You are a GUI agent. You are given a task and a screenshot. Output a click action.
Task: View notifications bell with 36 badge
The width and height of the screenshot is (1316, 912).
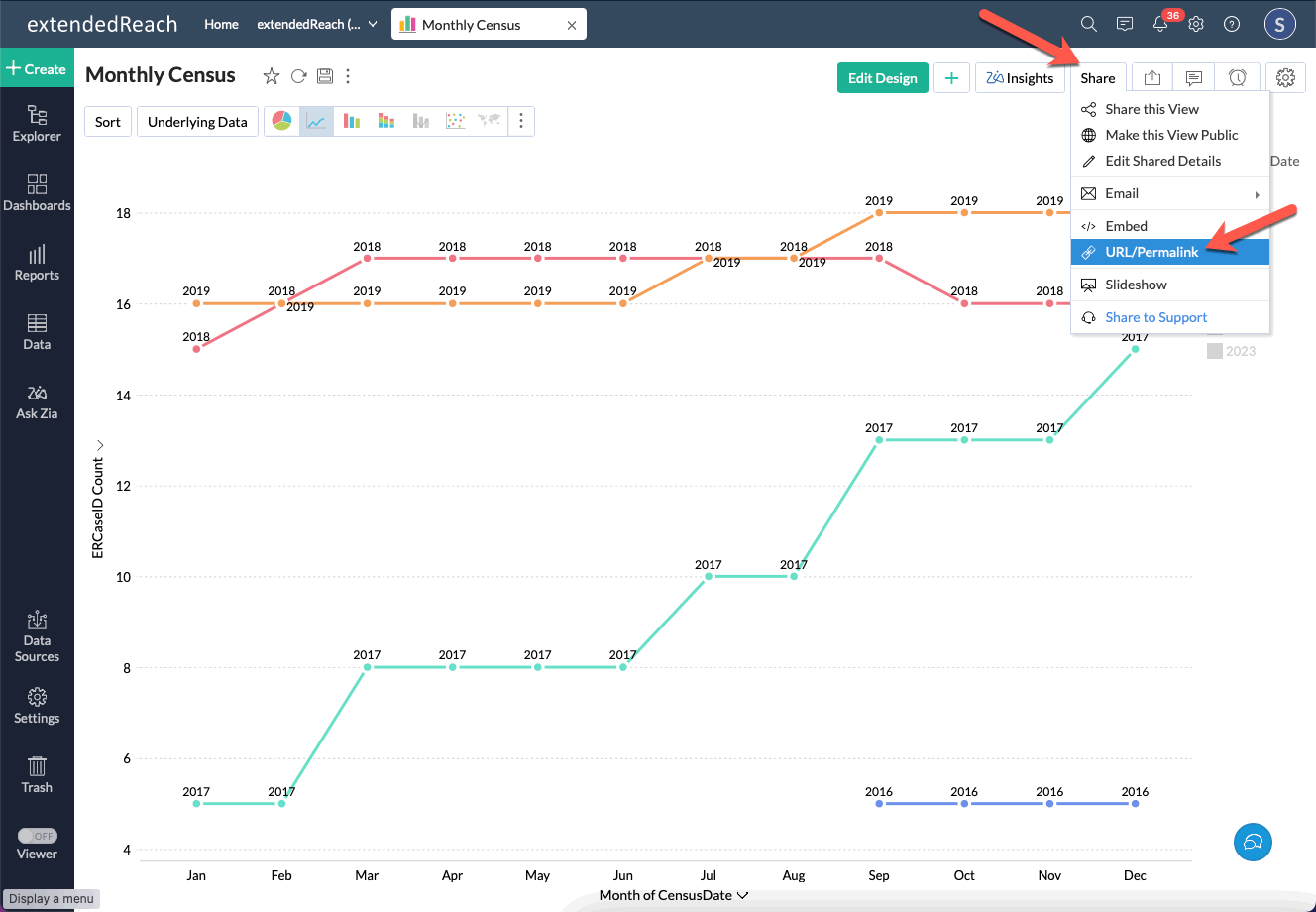(1161, 24)
